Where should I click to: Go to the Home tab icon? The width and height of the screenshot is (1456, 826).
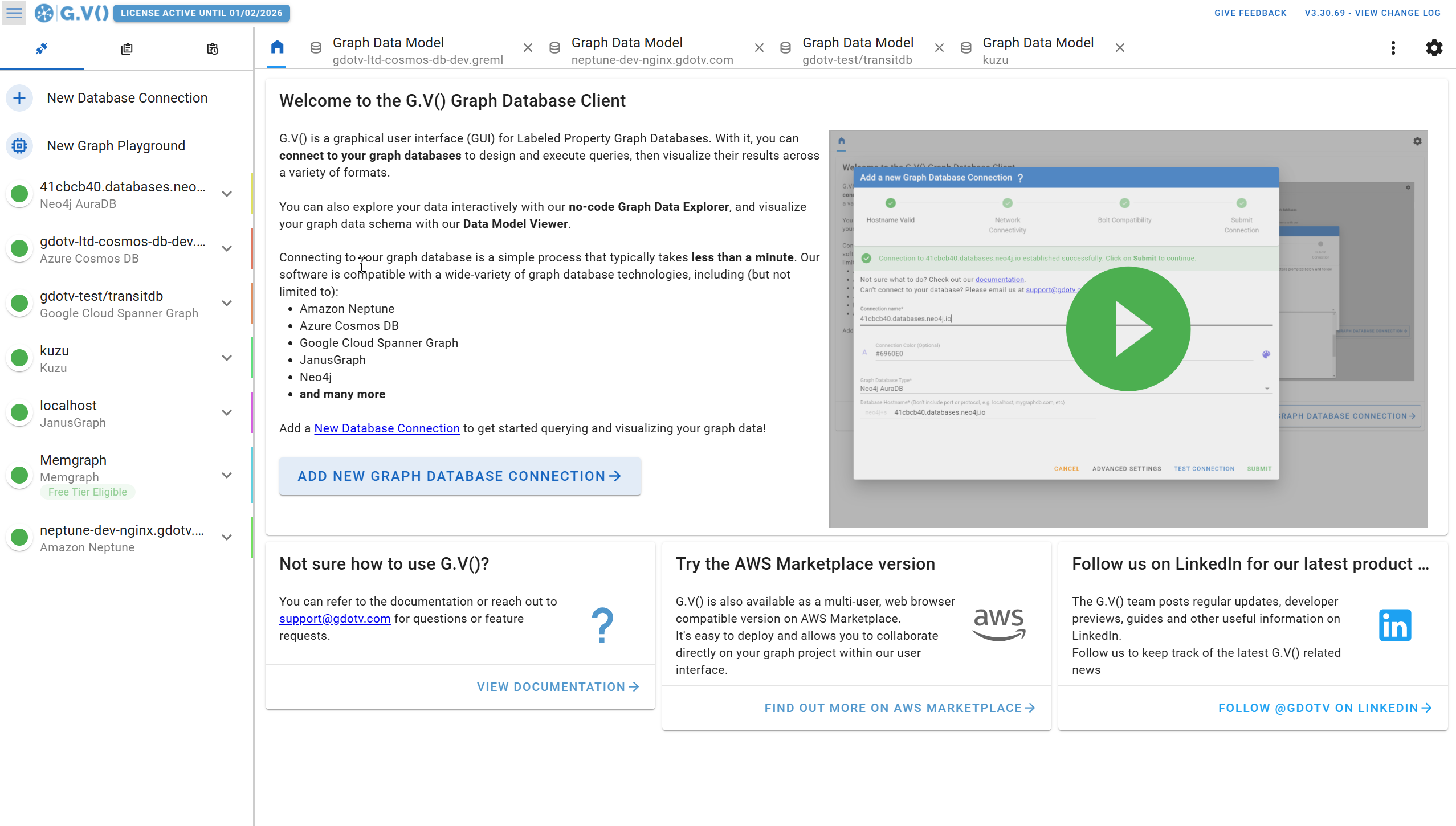click(x=277, y=47)
